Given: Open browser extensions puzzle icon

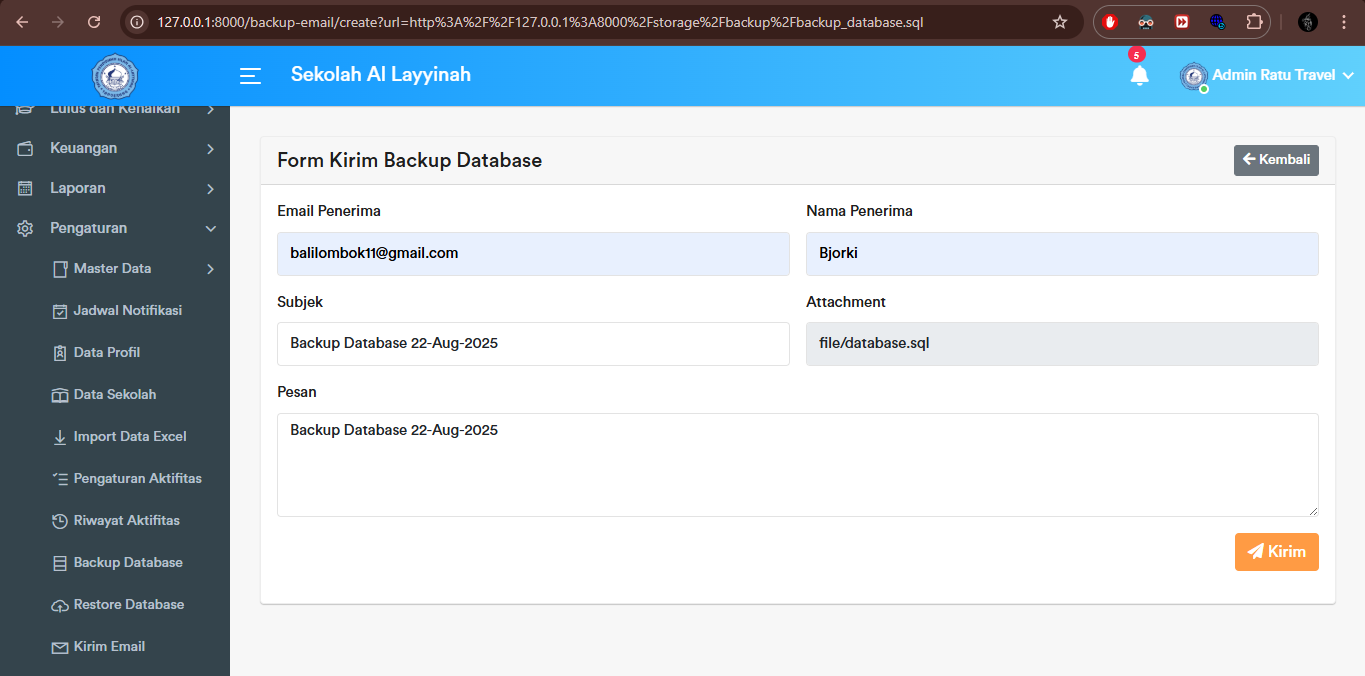Looking at the screenshot, I should 1253,22.
